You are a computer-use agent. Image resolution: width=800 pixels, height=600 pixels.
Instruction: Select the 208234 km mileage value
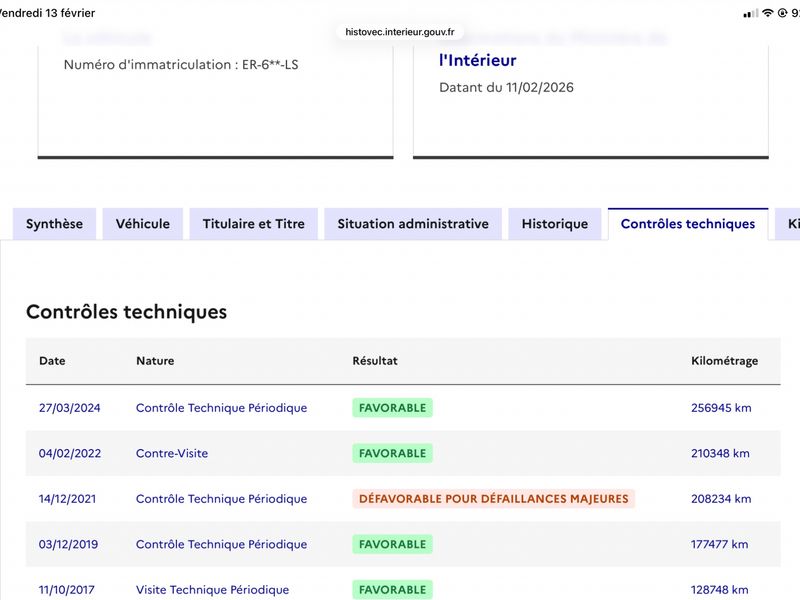tap(721, 498)
